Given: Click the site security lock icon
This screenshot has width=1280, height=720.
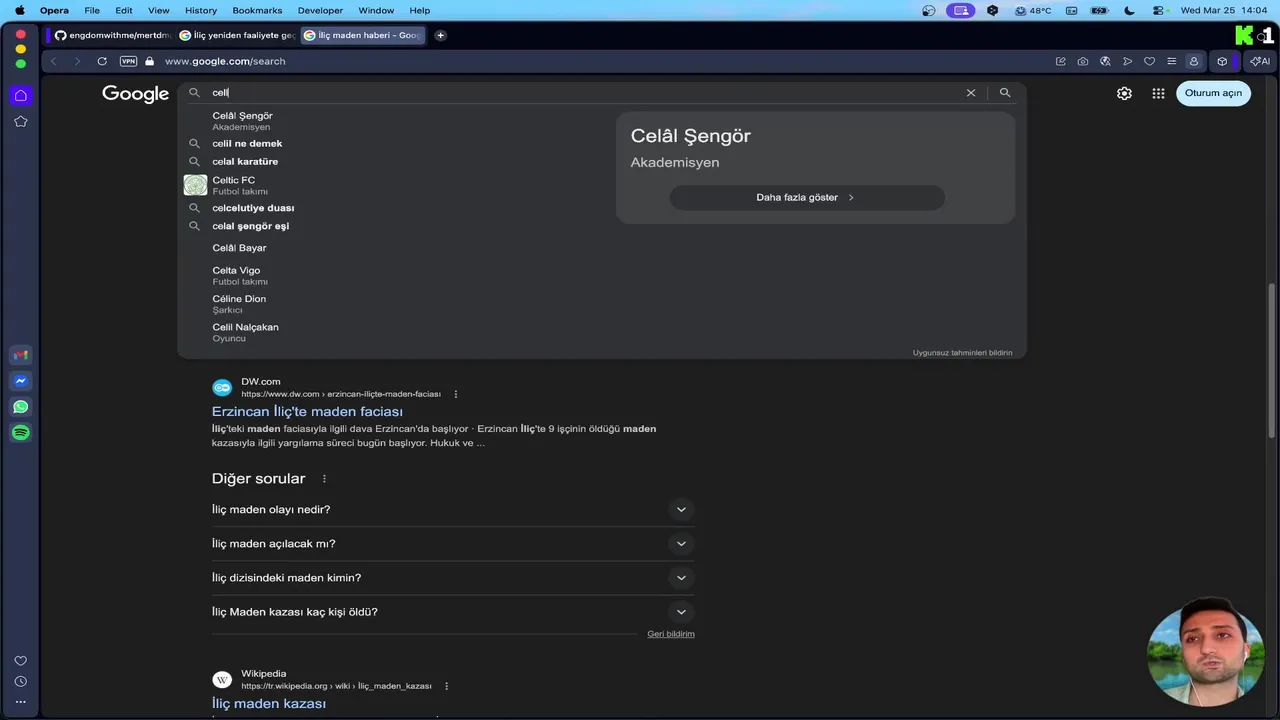Looking at the screenshot, I should click(x=150, y=61).
